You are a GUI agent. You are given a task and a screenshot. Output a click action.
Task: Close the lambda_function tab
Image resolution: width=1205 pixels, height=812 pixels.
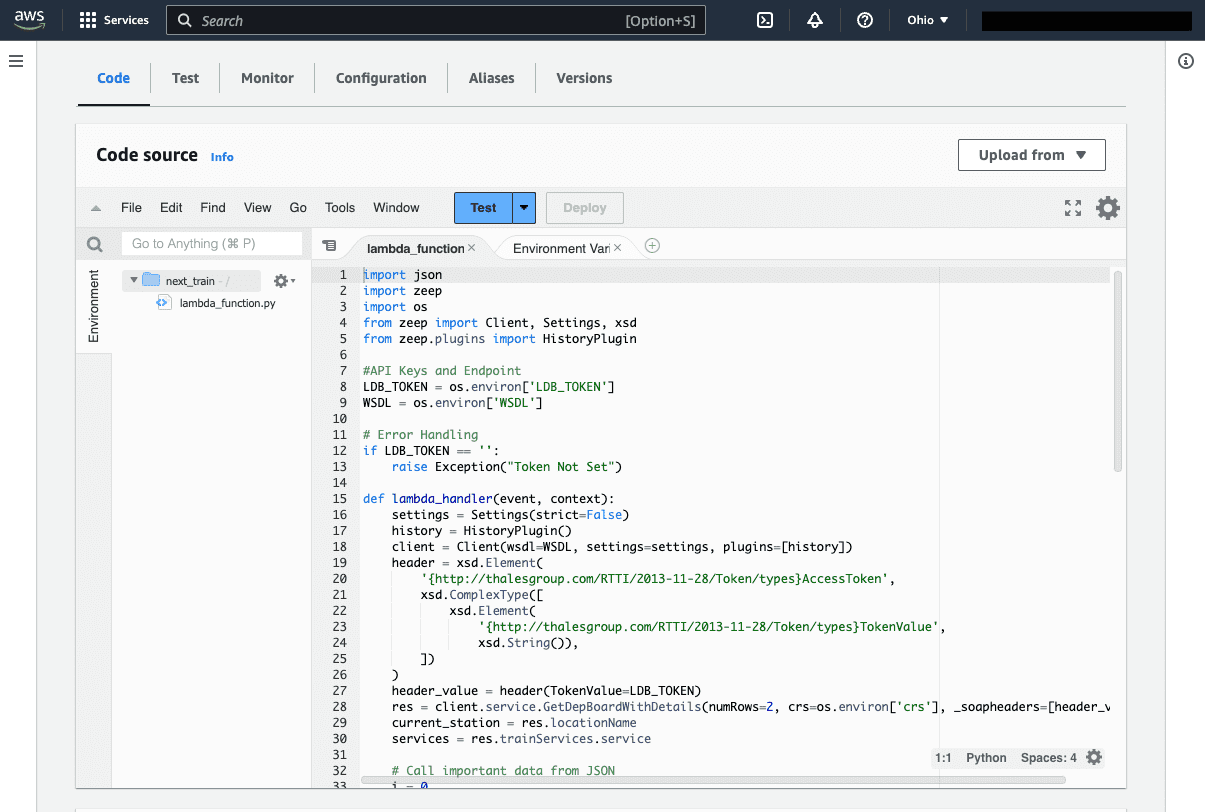tap(472, 247)
